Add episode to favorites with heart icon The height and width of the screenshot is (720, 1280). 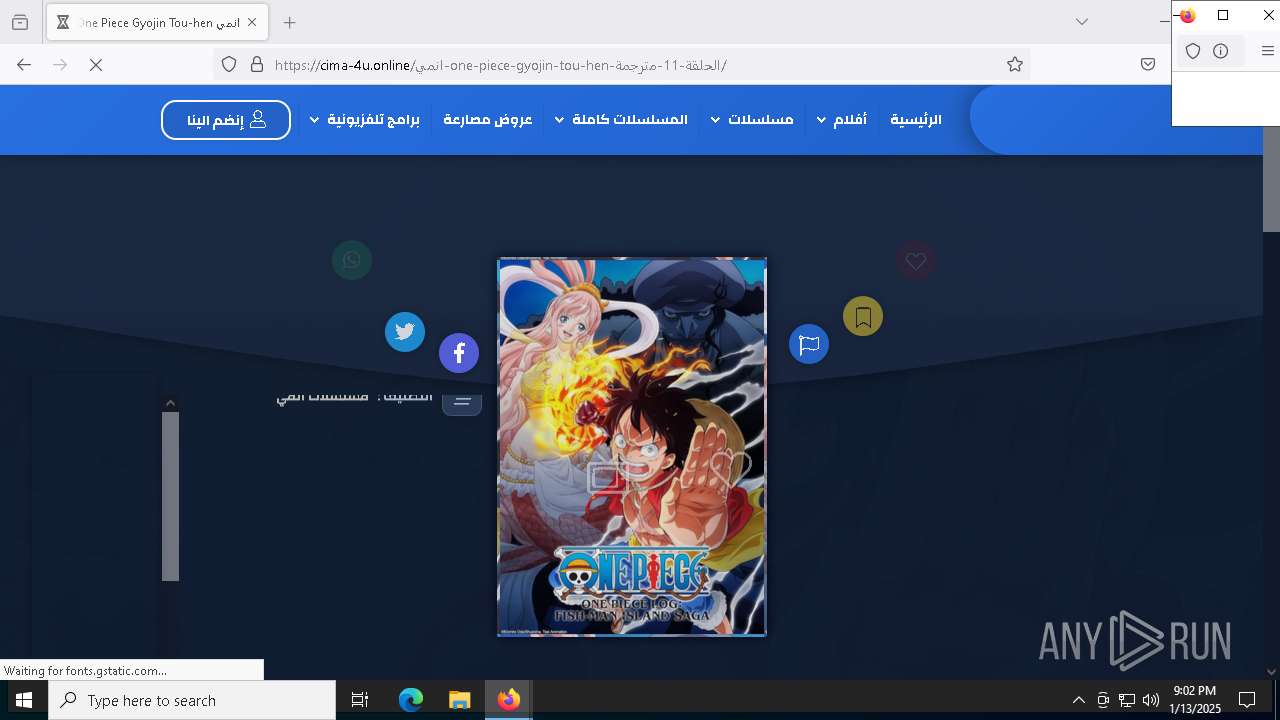(x=916, y=261)
